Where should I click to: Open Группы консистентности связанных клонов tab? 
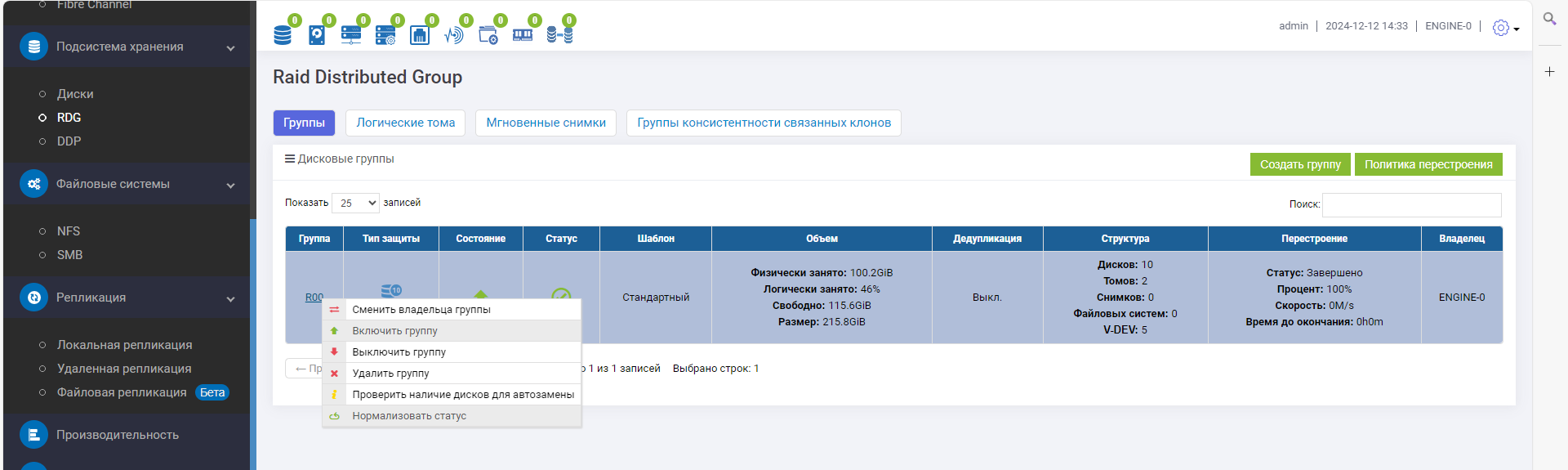764,123
